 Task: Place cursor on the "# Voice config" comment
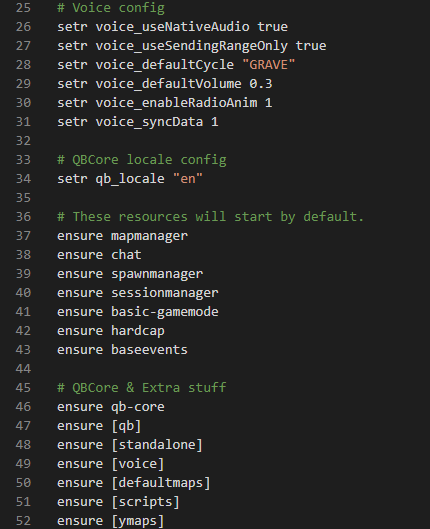click(111, 8)
